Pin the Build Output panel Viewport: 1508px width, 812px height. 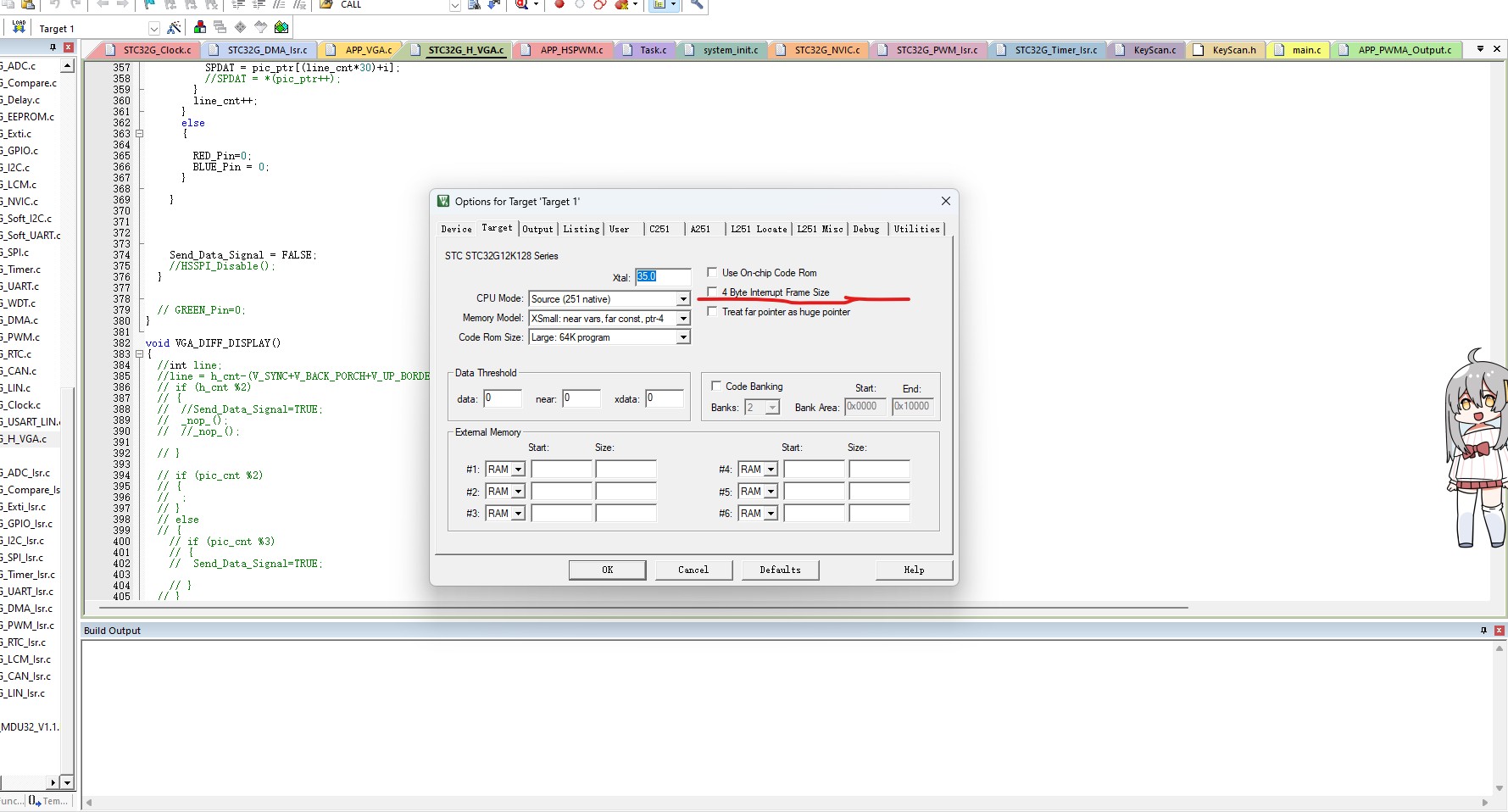click(x=1483, y=630)
